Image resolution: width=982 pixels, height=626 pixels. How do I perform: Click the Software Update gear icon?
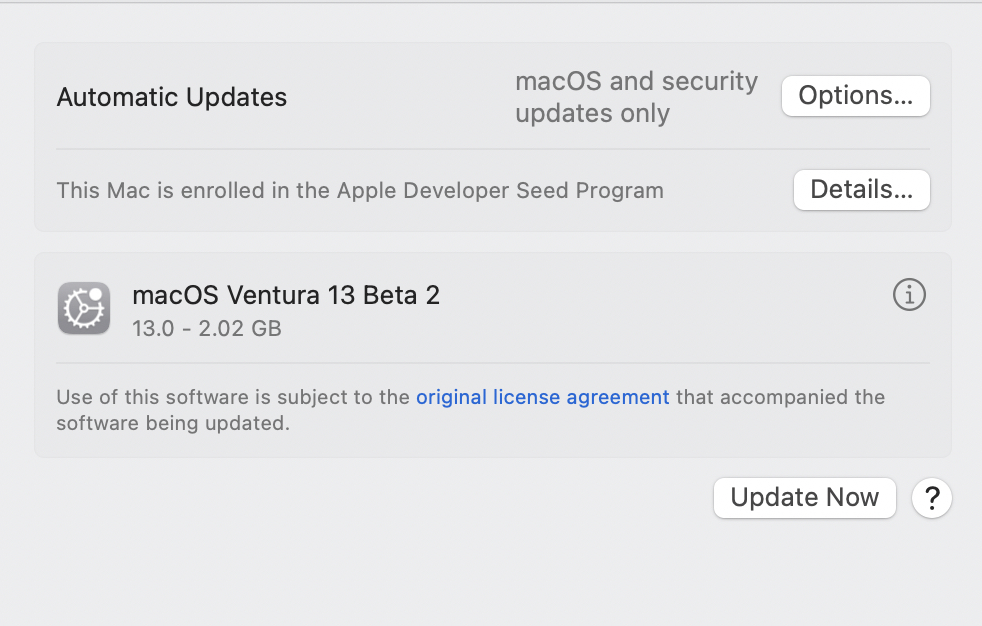pyautogui.click(x=84, y=308)
